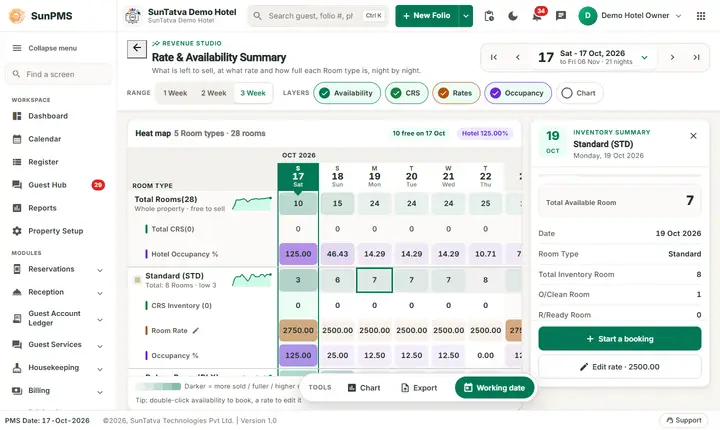
Task: Jump to last date range icon
Action: [696, 57]
